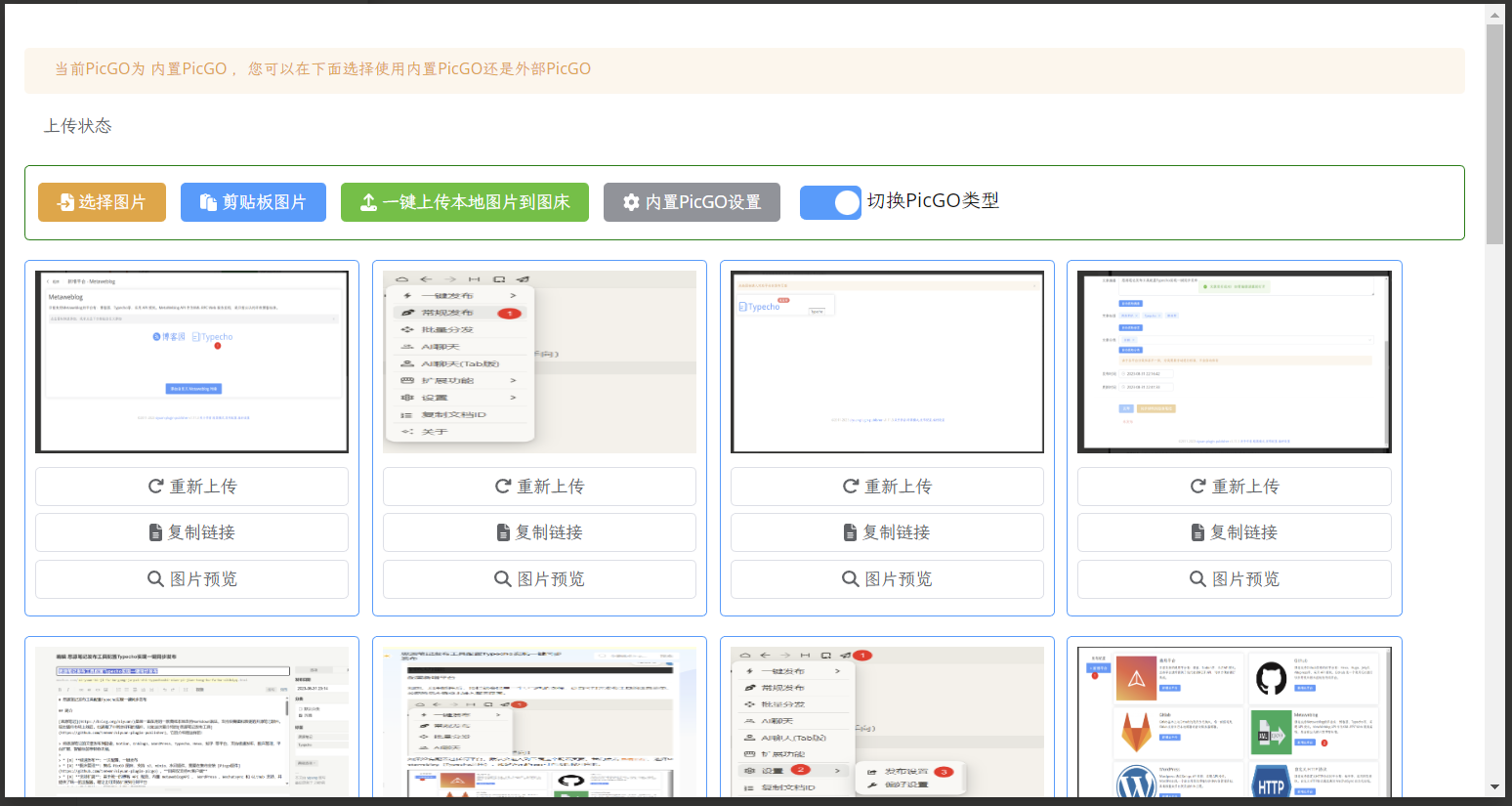Click the 选择图片 button
Screen dimensions: 1512x806
click(x=102, y=202)
